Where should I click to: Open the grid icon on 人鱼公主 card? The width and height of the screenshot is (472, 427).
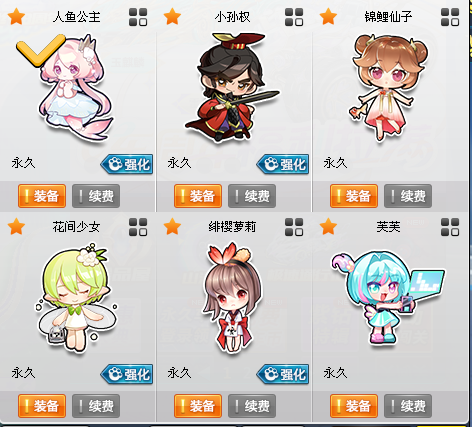tap(138, 17)
